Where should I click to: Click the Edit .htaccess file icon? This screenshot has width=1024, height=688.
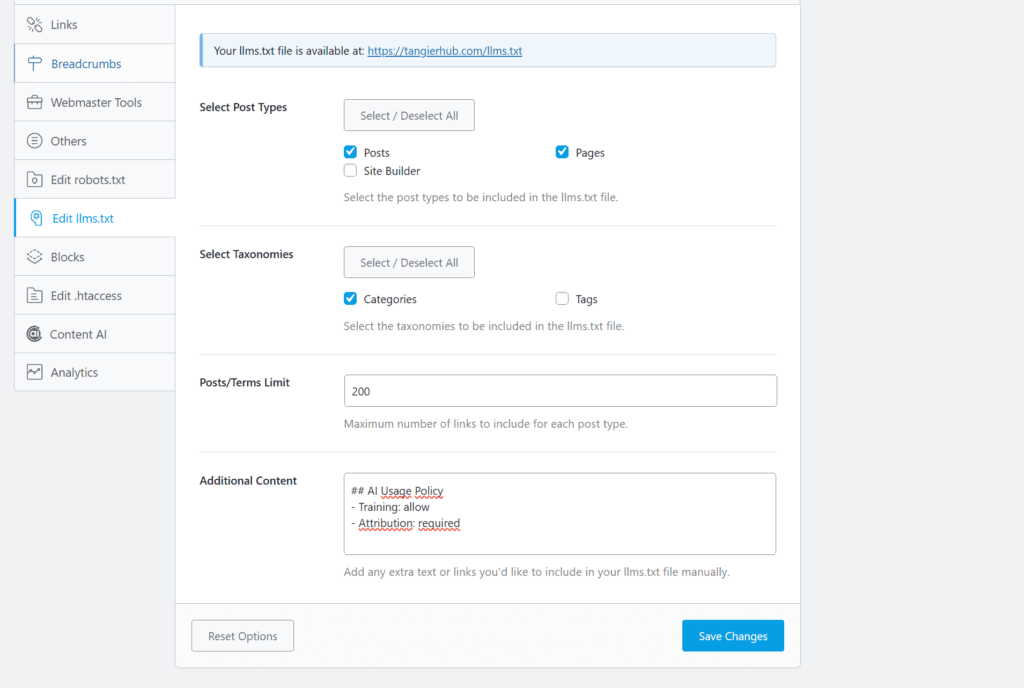(34, 296)
